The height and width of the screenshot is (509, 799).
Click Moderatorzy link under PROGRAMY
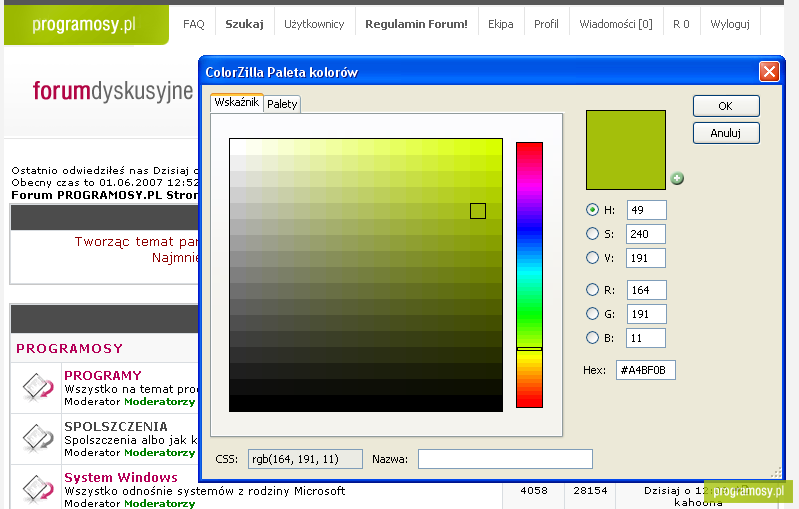point(159,401)
